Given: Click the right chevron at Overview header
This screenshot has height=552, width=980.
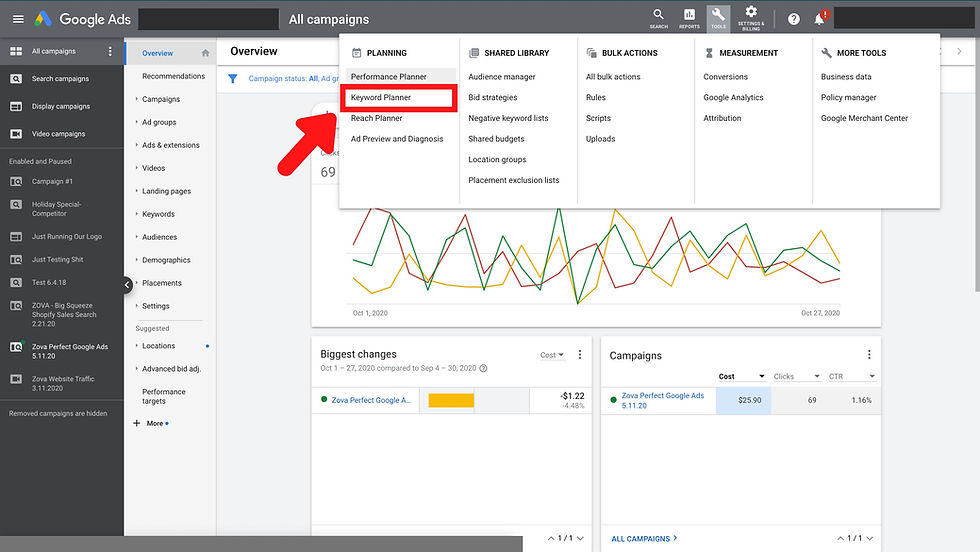Looking at the screenshot, I should 959,51.
